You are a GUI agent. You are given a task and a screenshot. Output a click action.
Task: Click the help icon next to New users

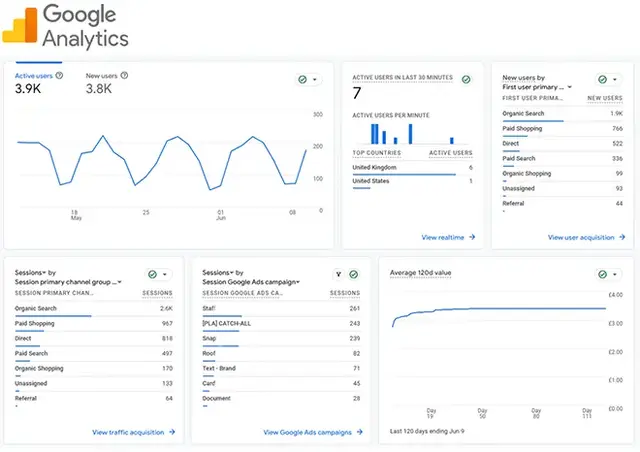tap(124, 76)
